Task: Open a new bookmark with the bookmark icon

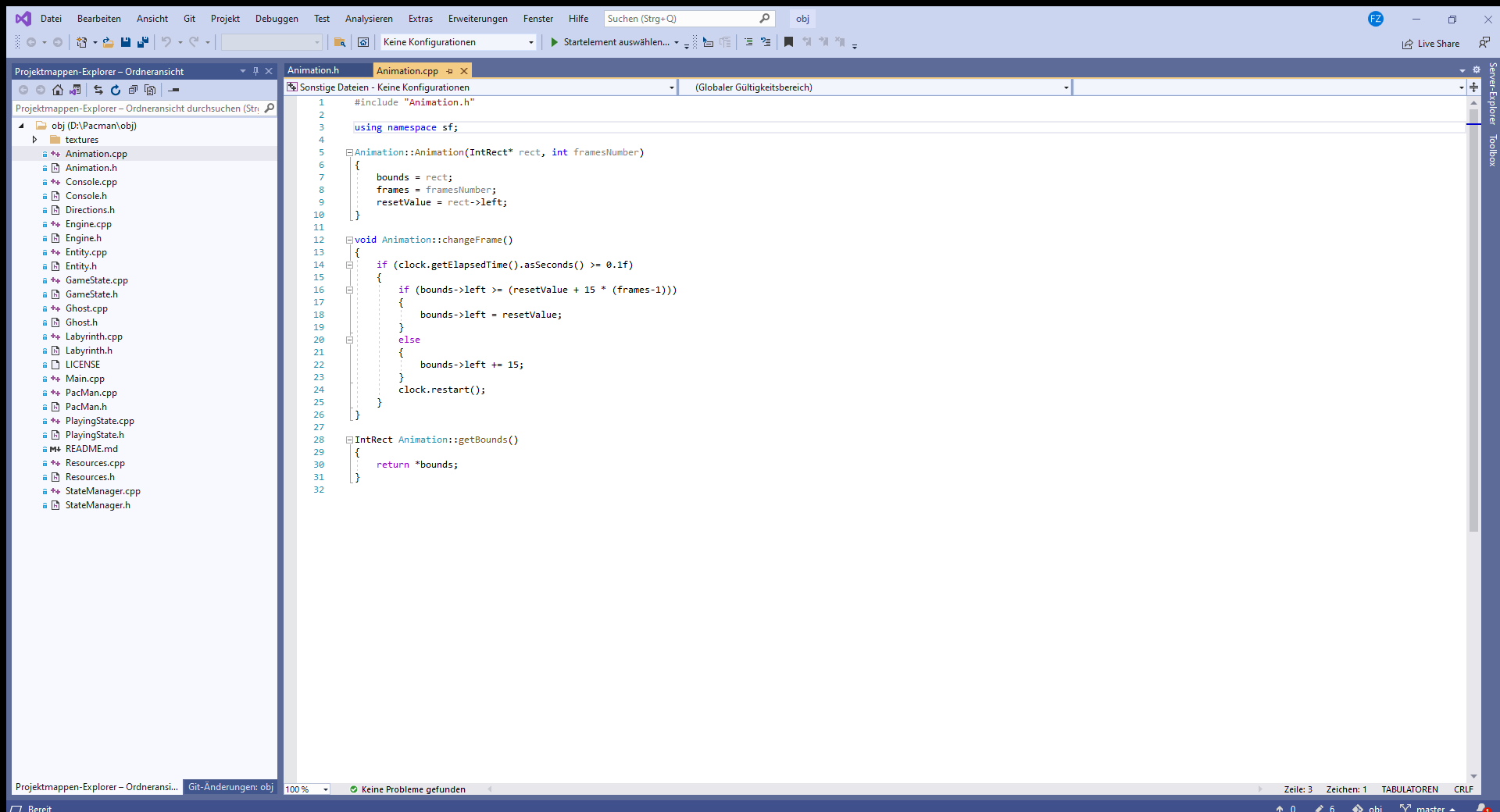Action: pos(788,42)
